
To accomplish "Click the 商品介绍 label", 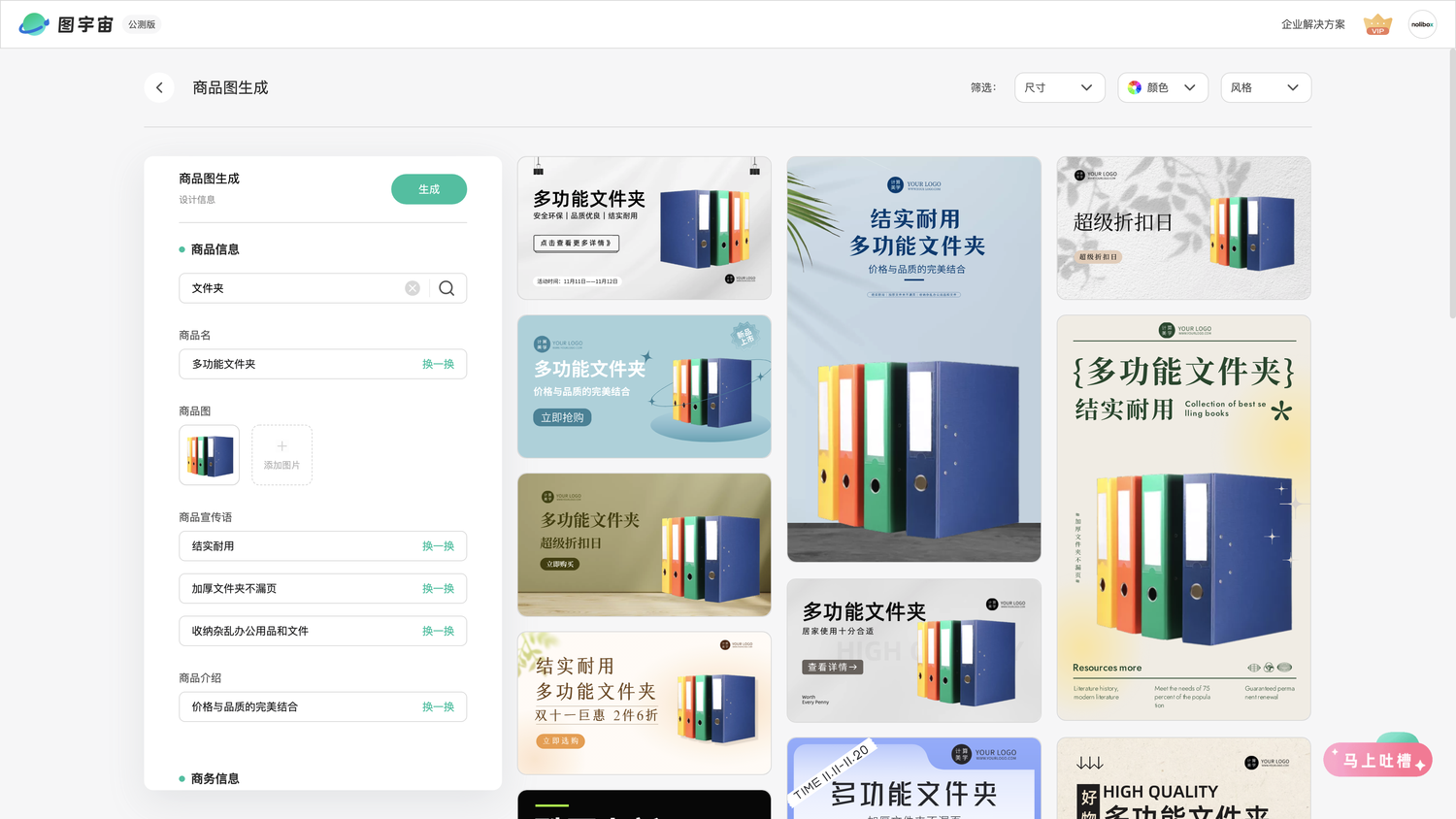I will coord(200,677).
